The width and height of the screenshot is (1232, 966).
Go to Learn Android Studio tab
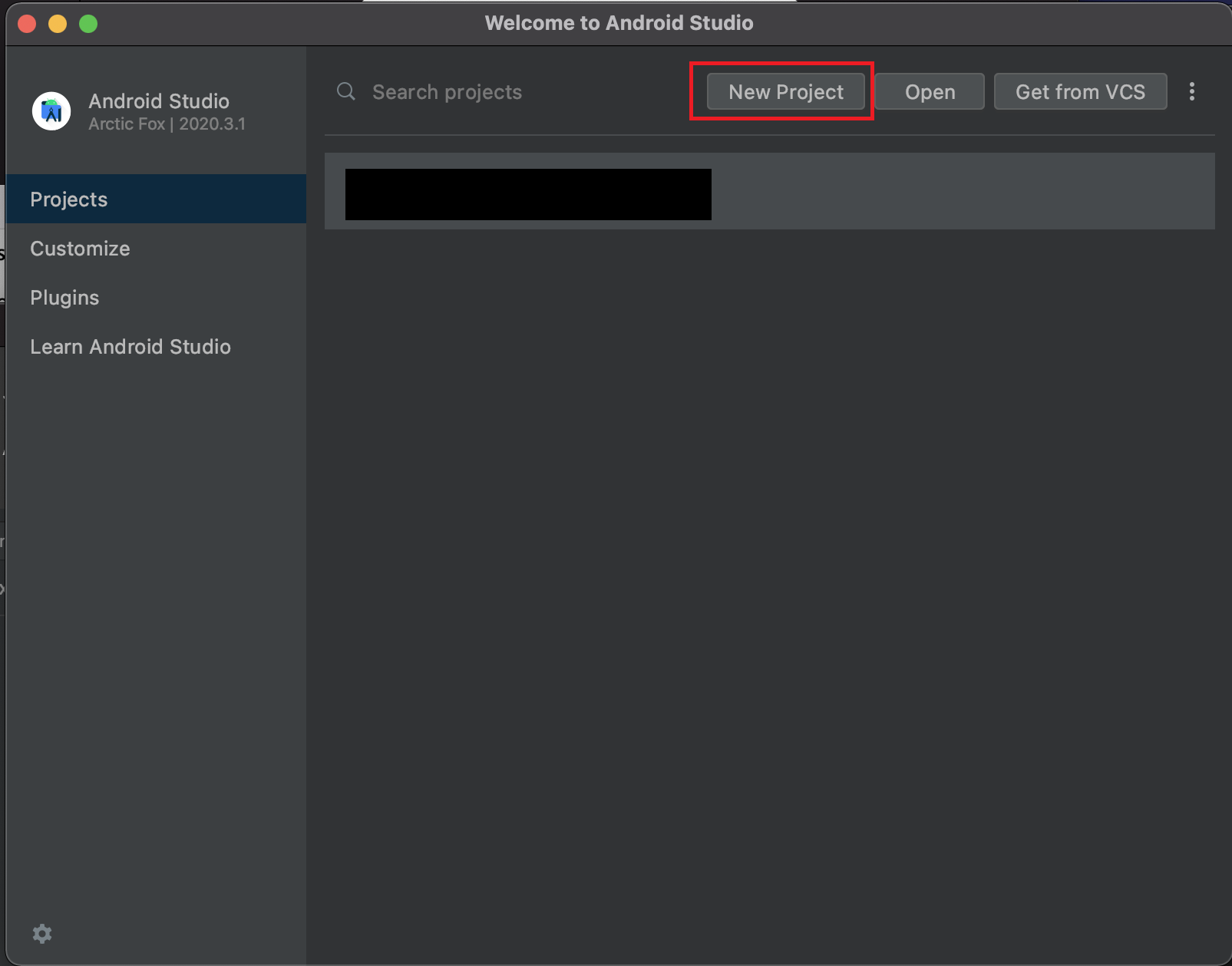coord(156,347)
